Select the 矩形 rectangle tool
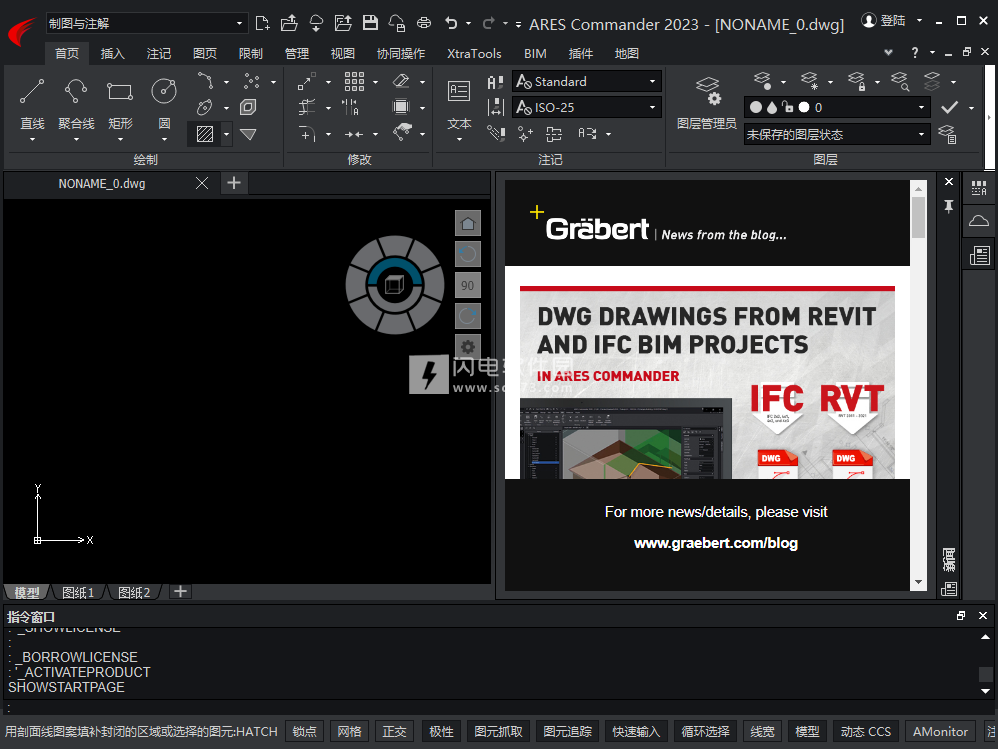This screenshot has height=749, width=998. (120, 102)
